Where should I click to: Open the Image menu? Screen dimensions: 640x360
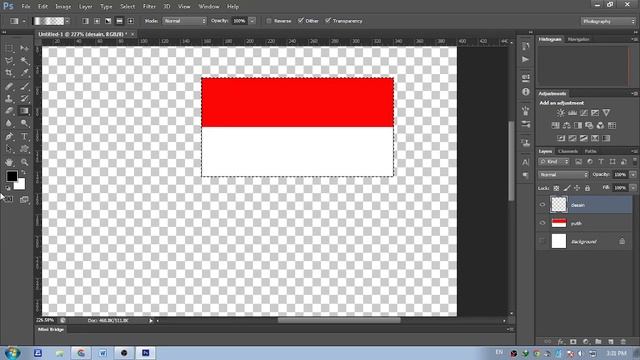63,7
